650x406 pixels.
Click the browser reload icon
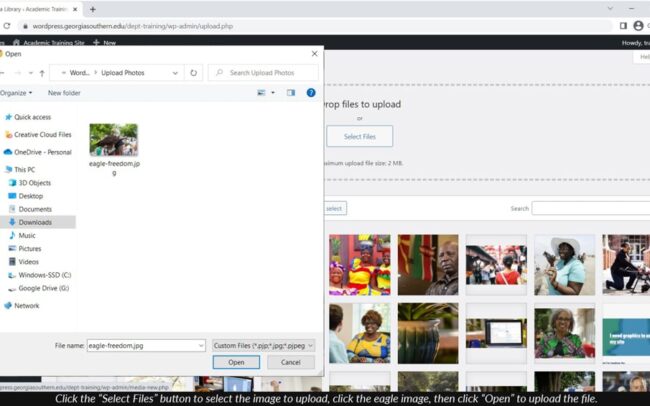(x=7, y=26)
